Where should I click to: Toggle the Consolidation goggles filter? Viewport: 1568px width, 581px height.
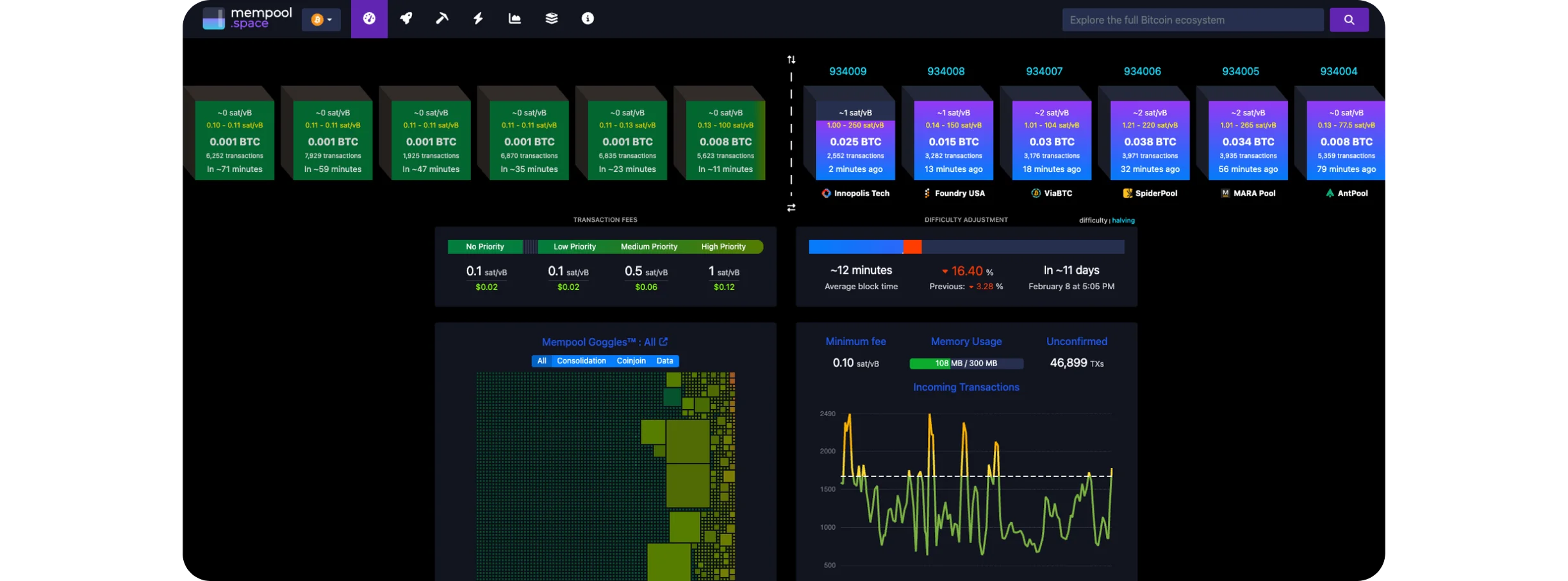coord(581,361)
